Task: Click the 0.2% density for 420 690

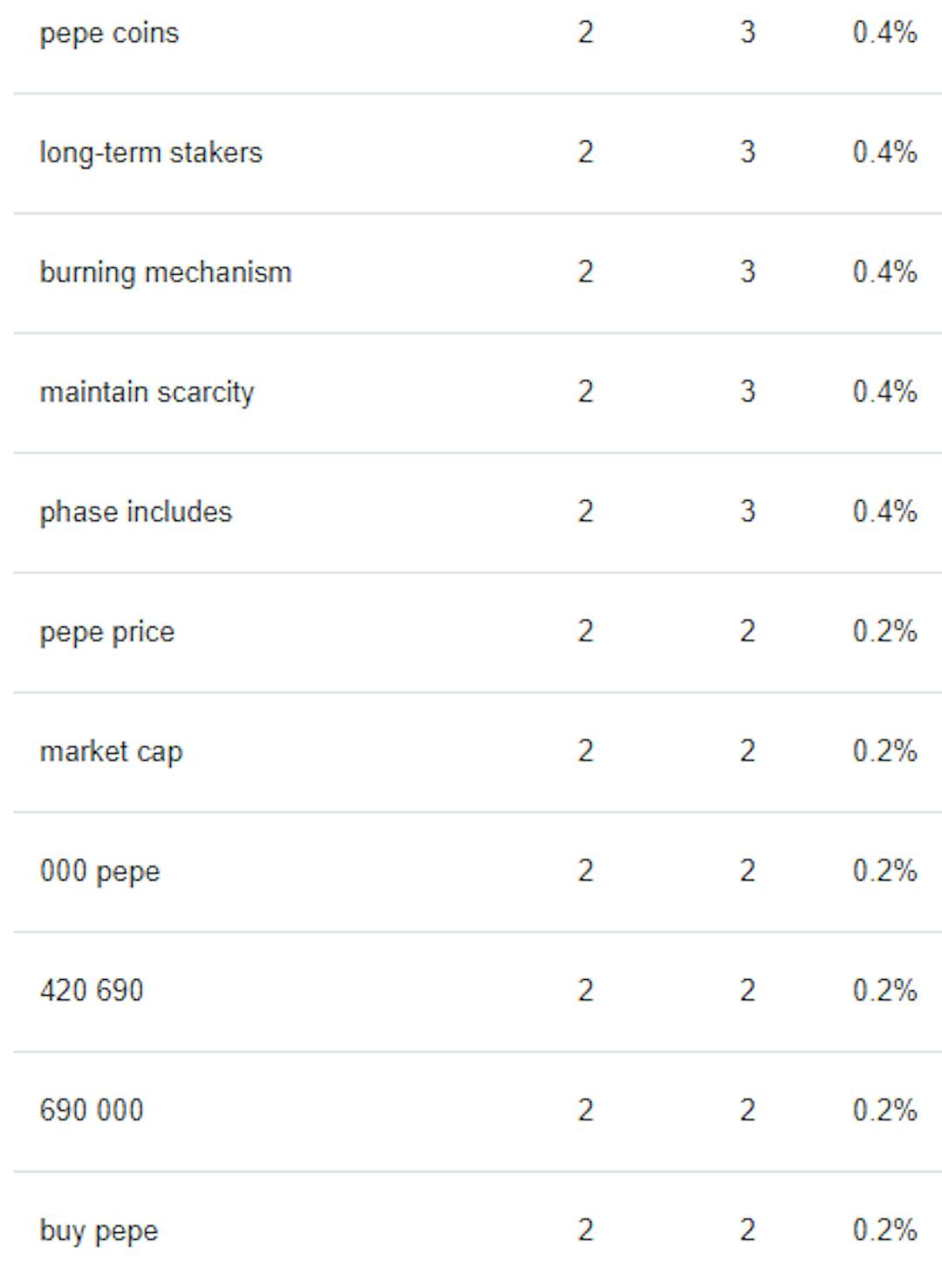Action: click(884, 990)
